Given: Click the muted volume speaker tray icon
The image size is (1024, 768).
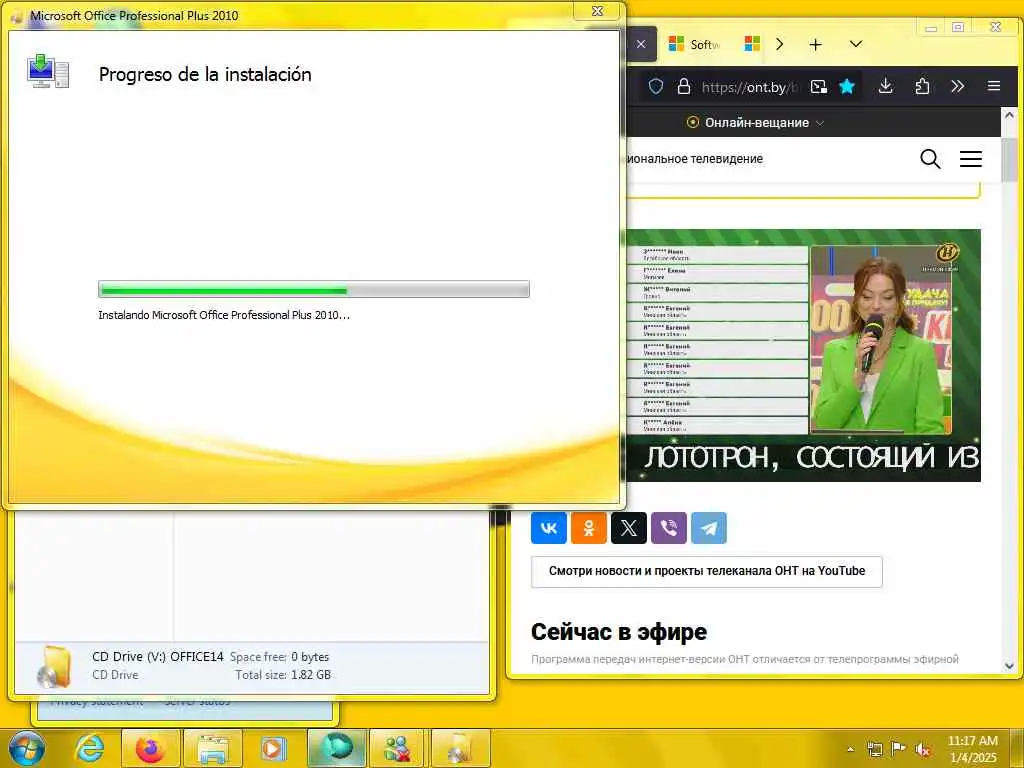Looking at the screenshot, I should tap(923, 749).
